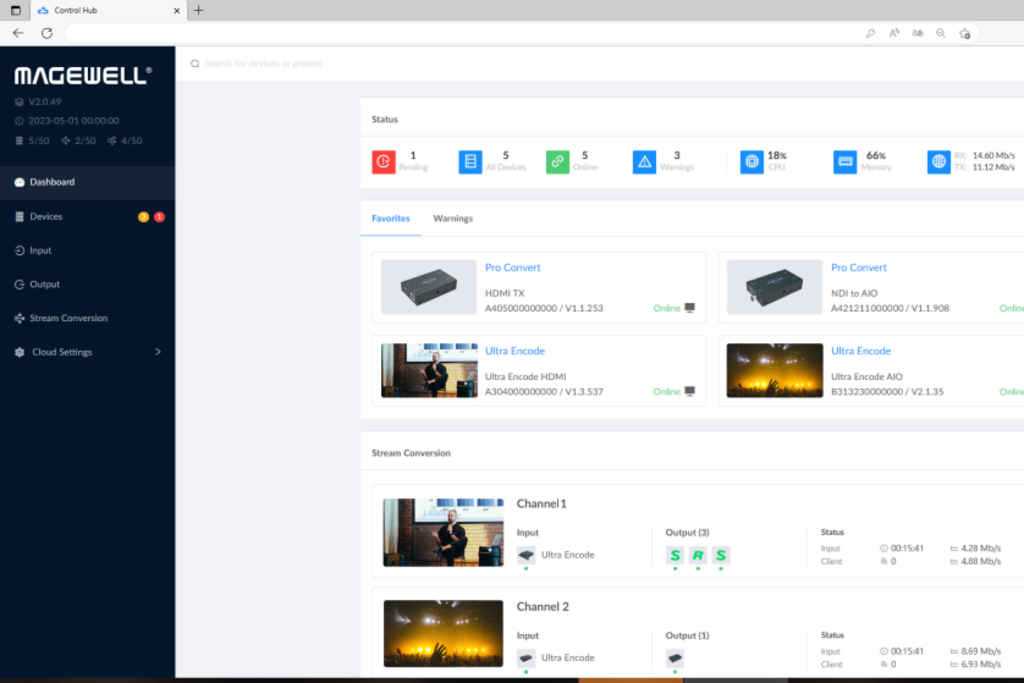Open the Pro Convert NDI to AIO link
The image size is (1024, 683).
[859, 268]
